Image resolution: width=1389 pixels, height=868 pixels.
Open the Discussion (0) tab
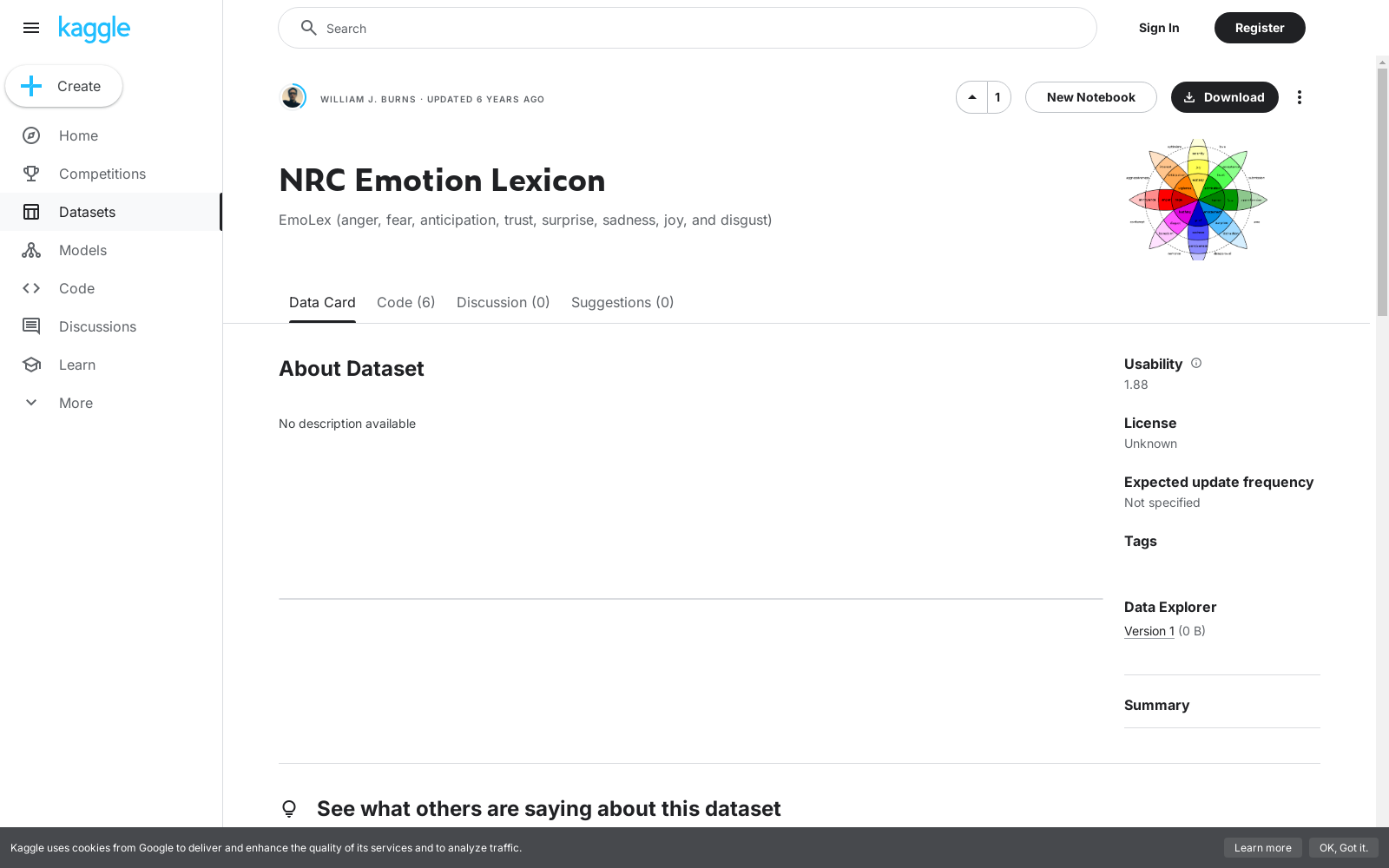coord(504,302)
